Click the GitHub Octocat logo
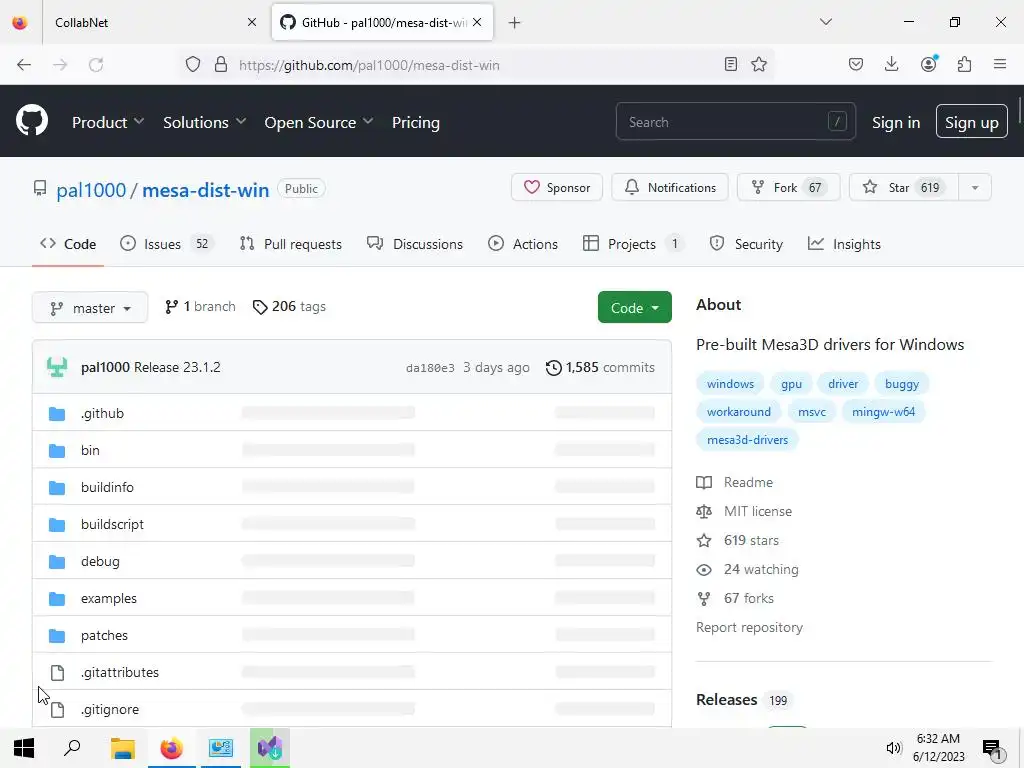Viewport: 1024px width, 768px height. (x=32, y=121)
